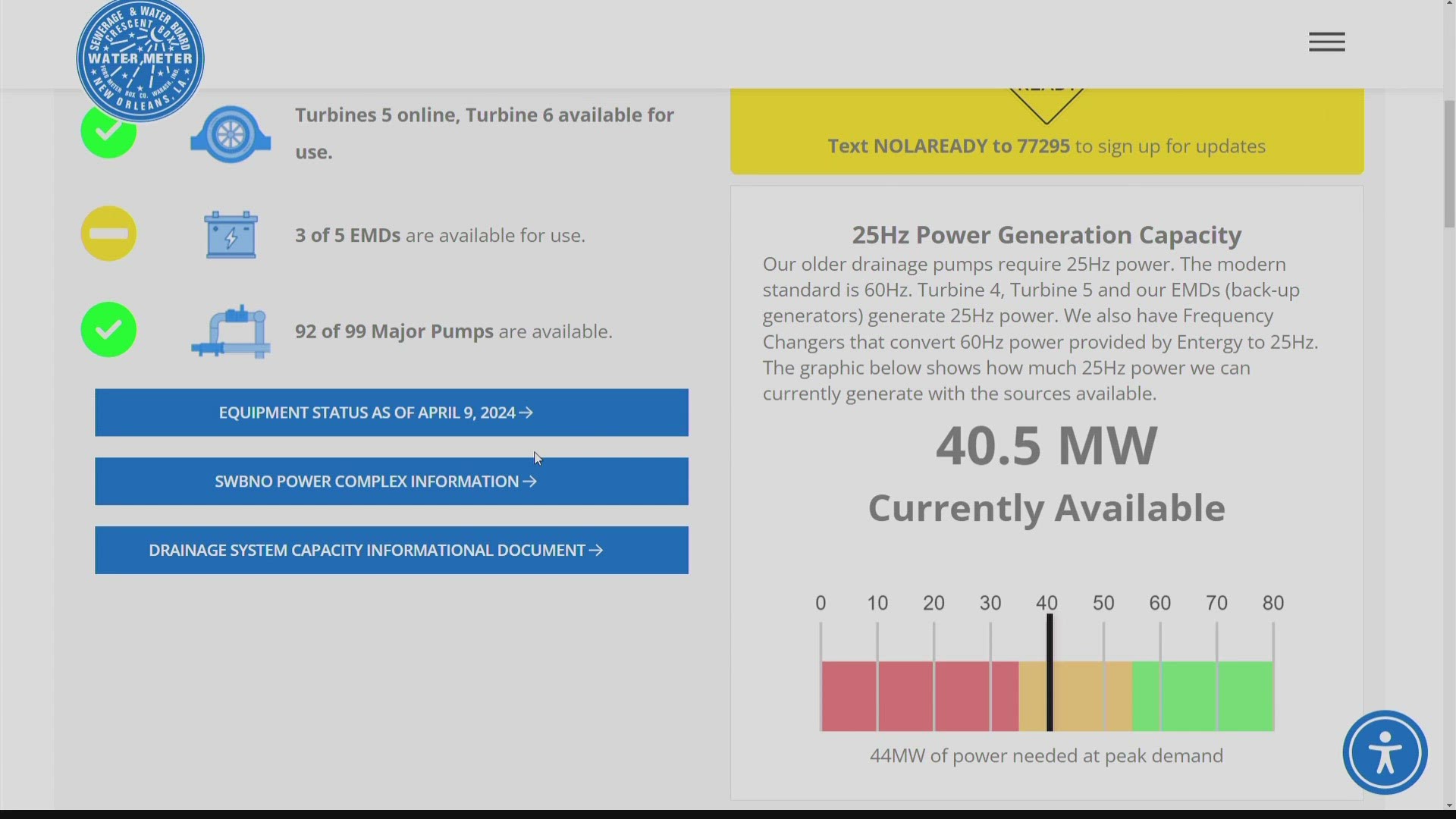Click the green checkmark beside Major Pumps
This screenshot has width=1456, height=819.
[x=108, y=330]
